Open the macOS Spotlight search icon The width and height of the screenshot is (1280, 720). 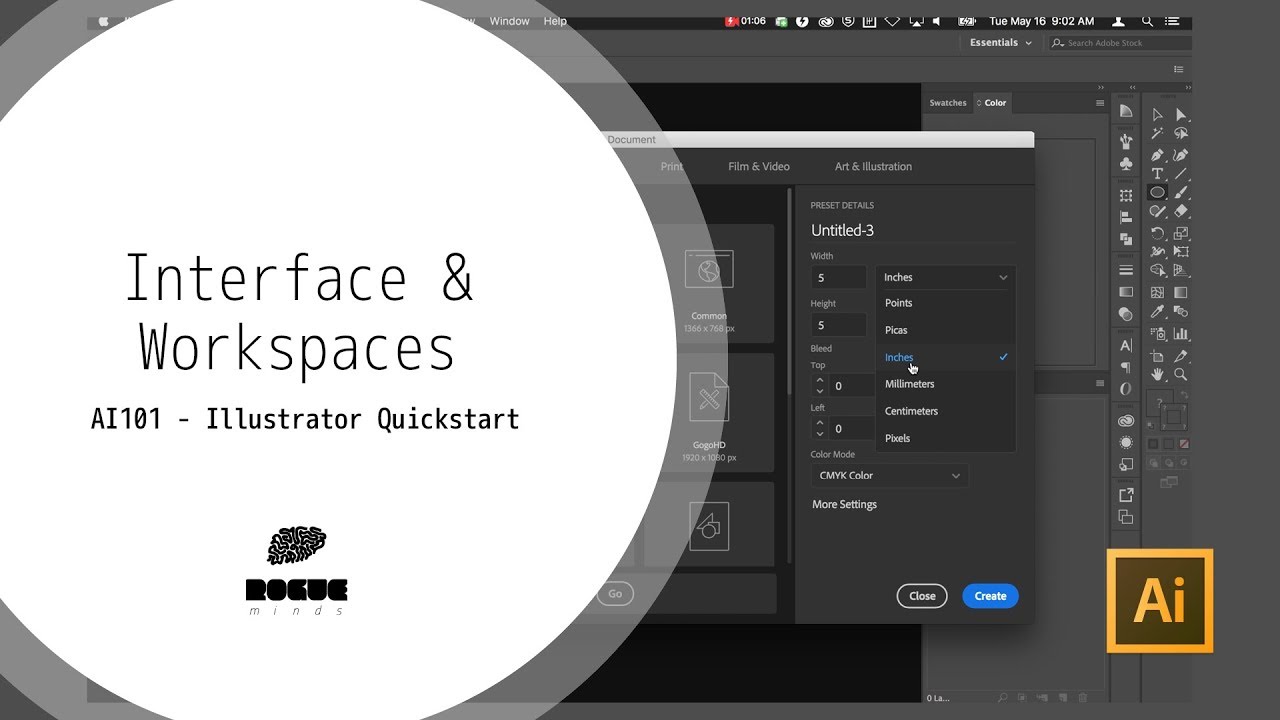click(x=1147, y=21)
